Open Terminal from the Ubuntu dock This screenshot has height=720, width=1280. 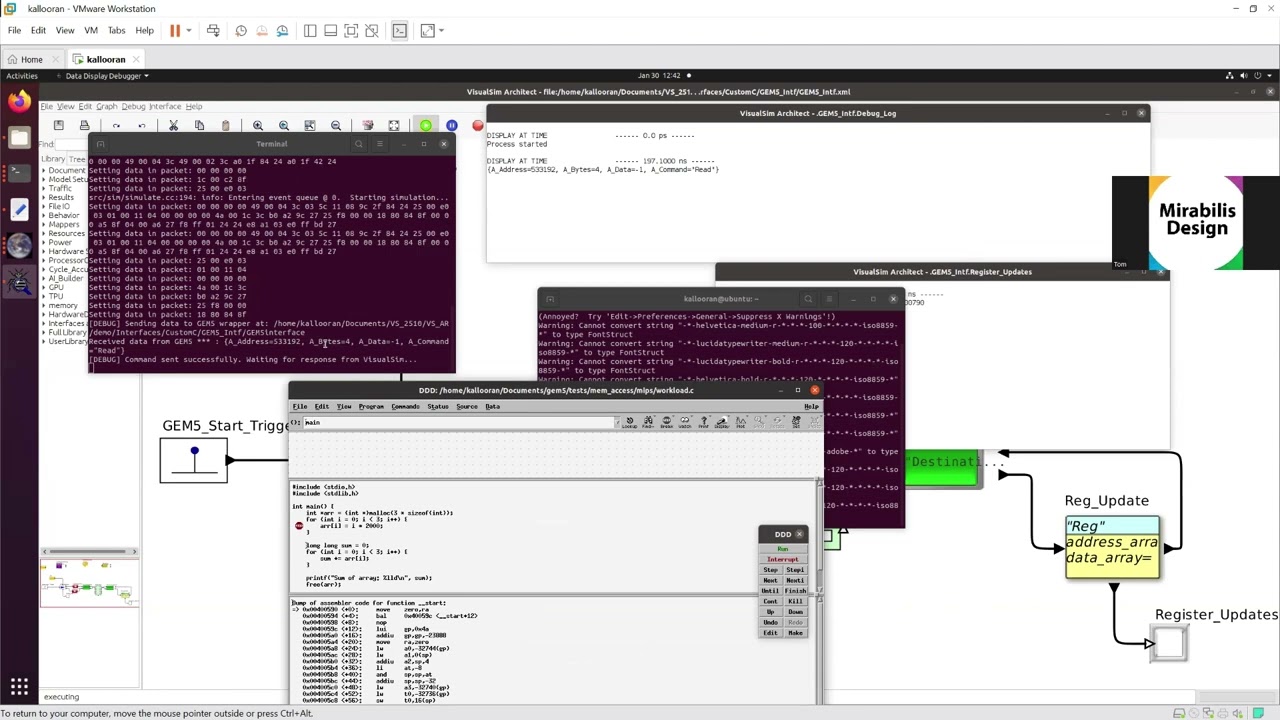19,173
